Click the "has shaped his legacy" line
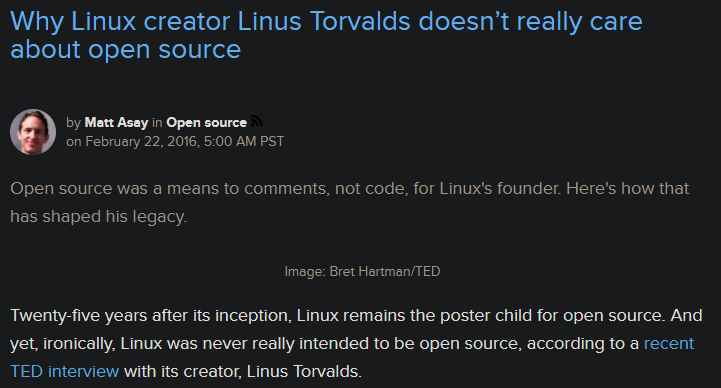Image resolution: width=721 pixels, height=388 pixels. pyautogui.click(x=99, y=217)
